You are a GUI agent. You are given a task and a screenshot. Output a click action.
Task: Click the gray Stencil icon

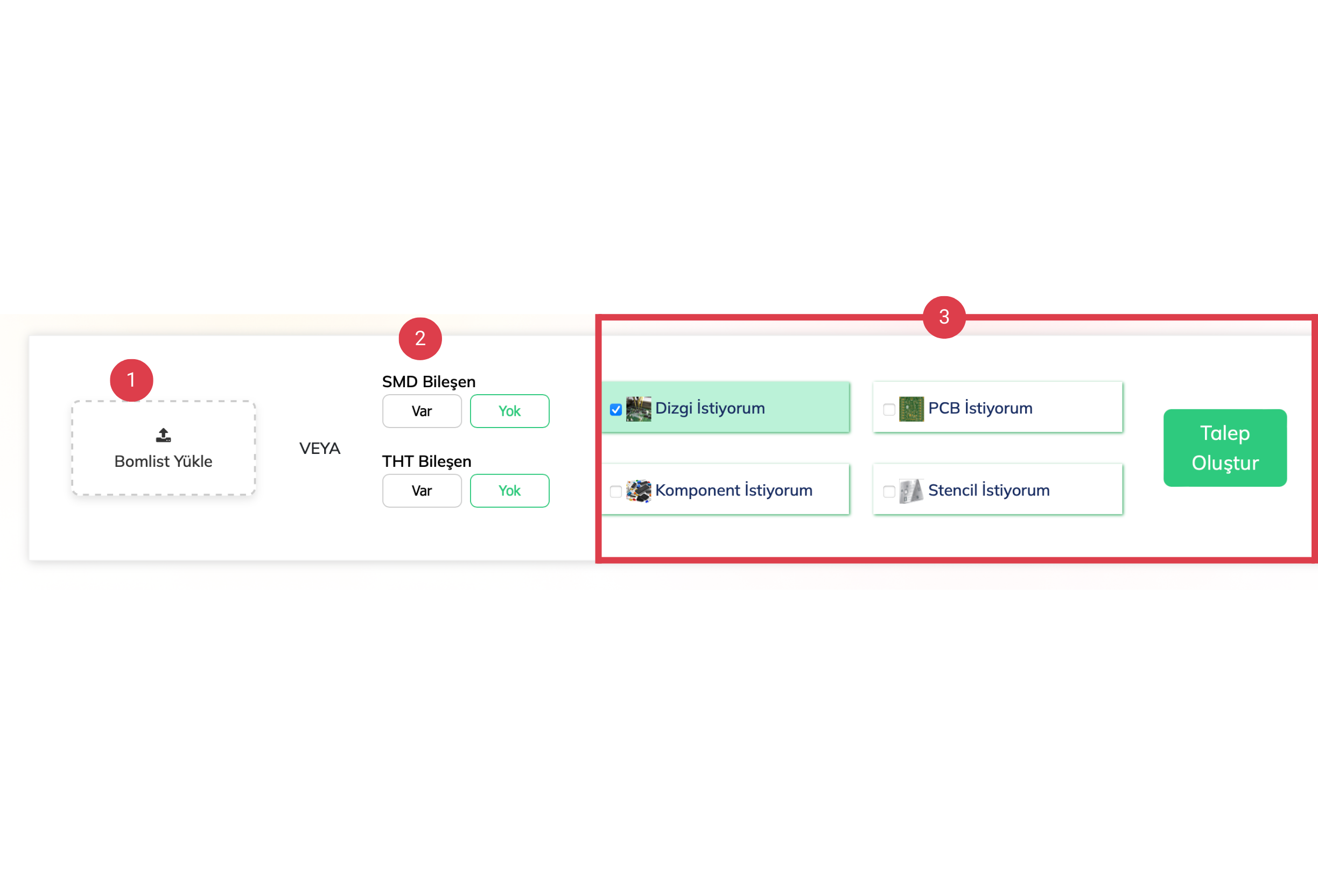coord(911,491)
